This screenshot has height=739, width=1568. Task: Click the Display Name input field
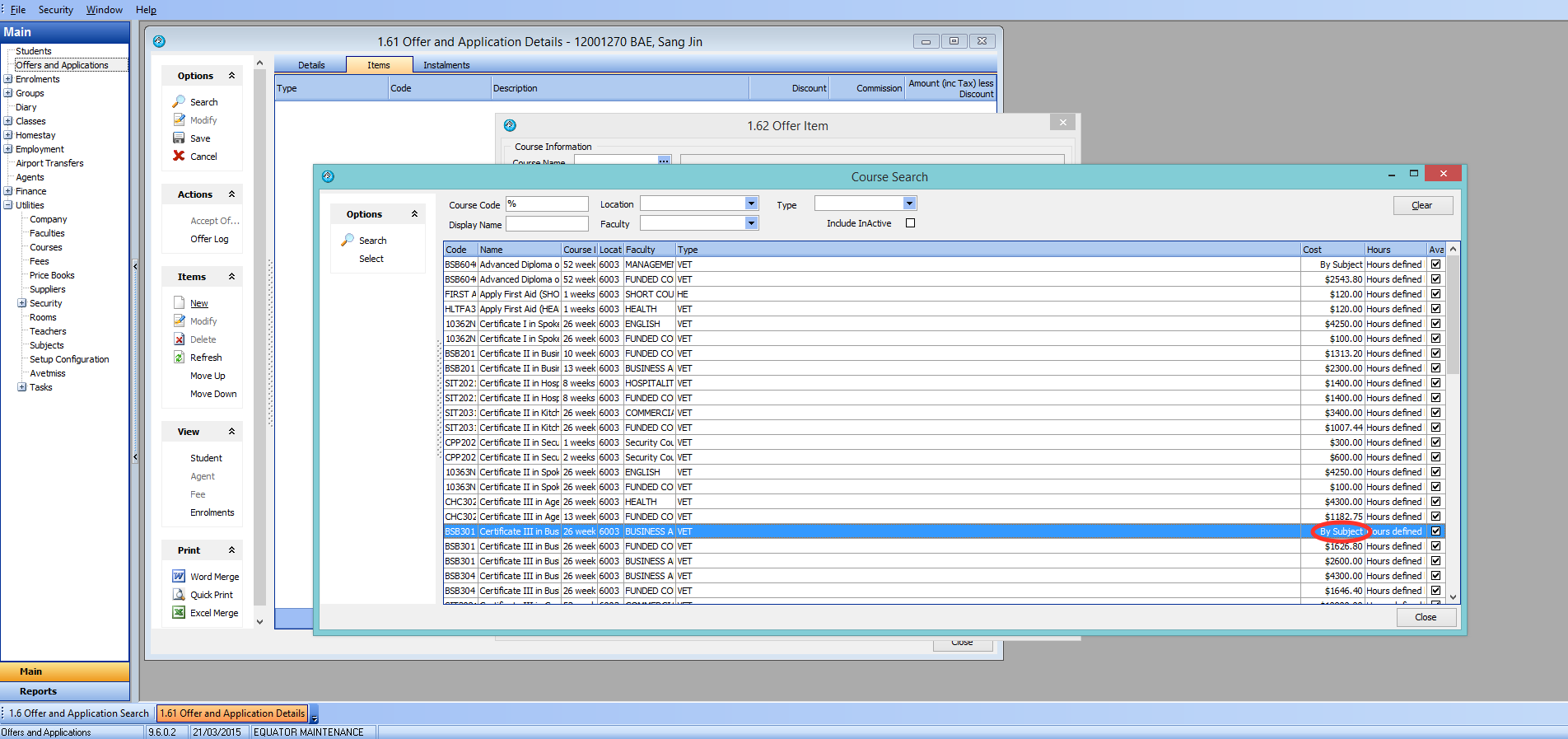(547, 224)
